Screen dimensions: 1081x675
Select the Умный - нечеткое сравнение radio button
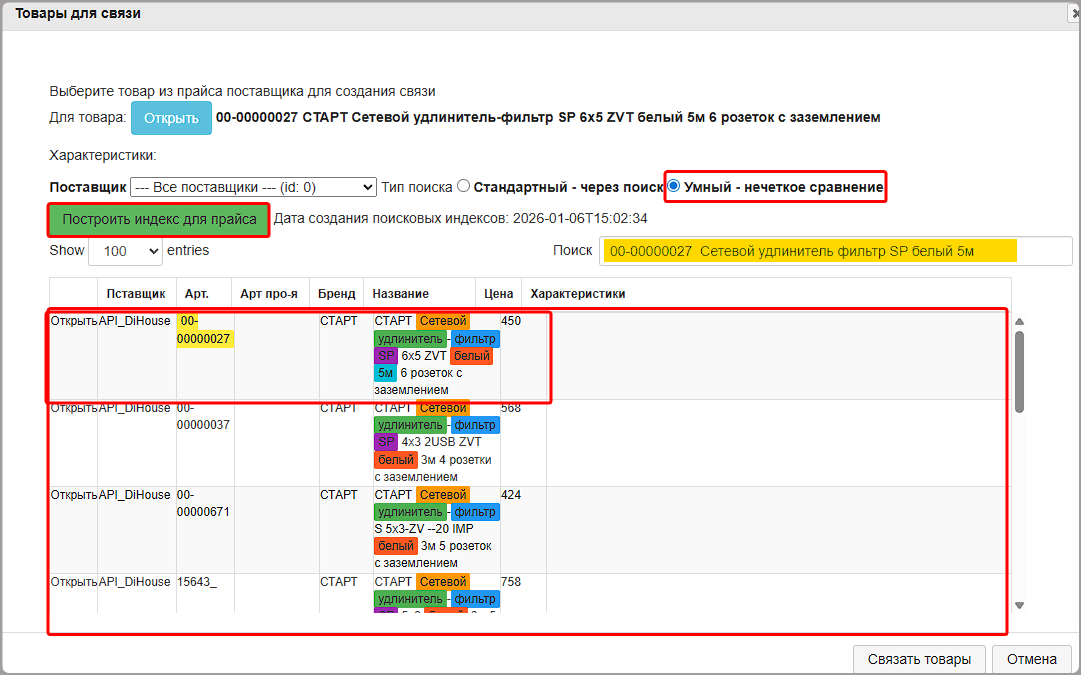[675, 186]
